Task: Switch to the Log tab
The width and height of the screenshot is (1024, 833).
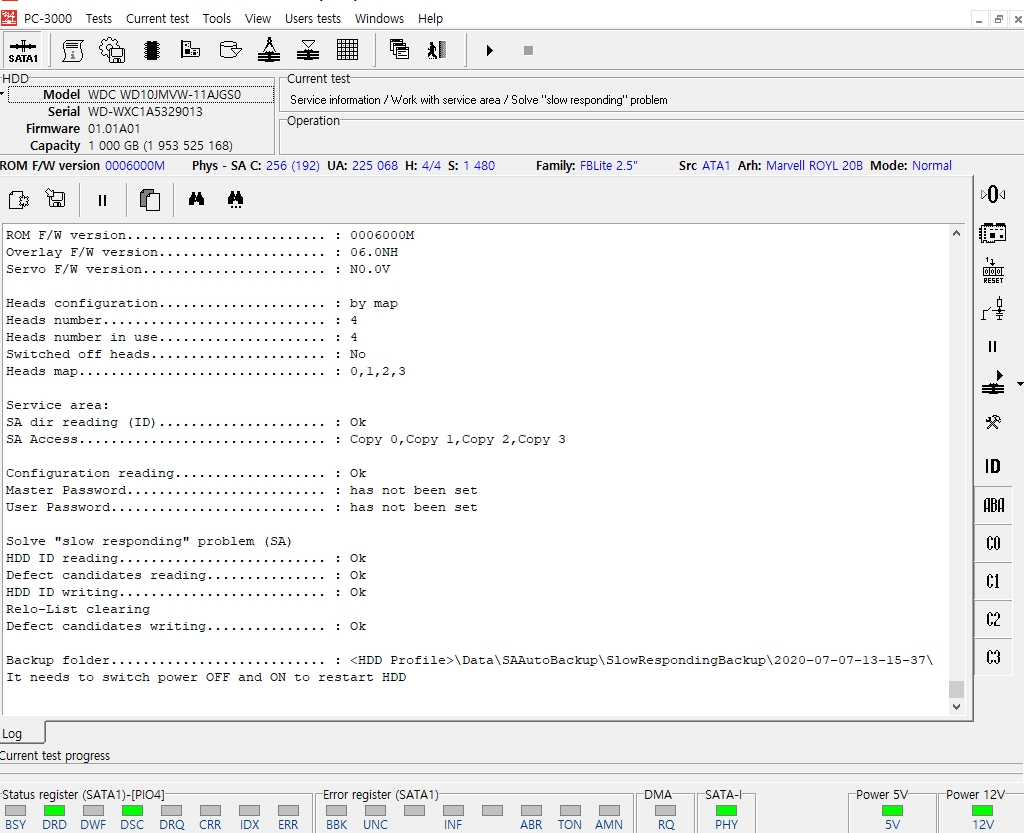Action: 13,733
